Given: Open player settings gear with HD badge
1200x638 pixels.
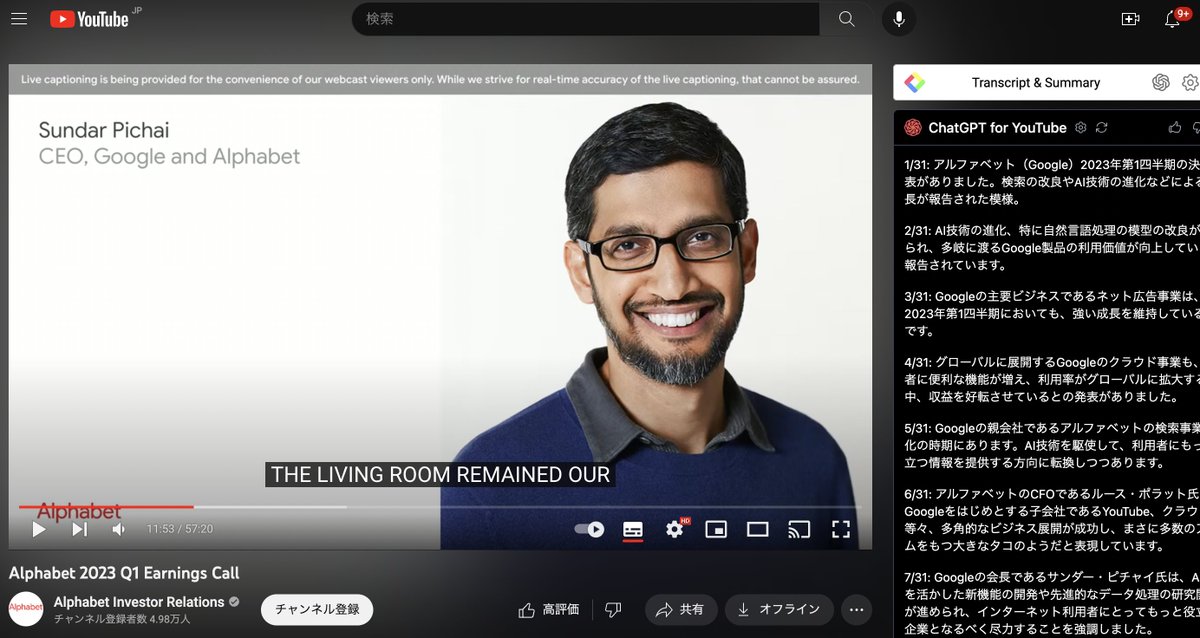Looking at the screenshot, I should [676, 528].
